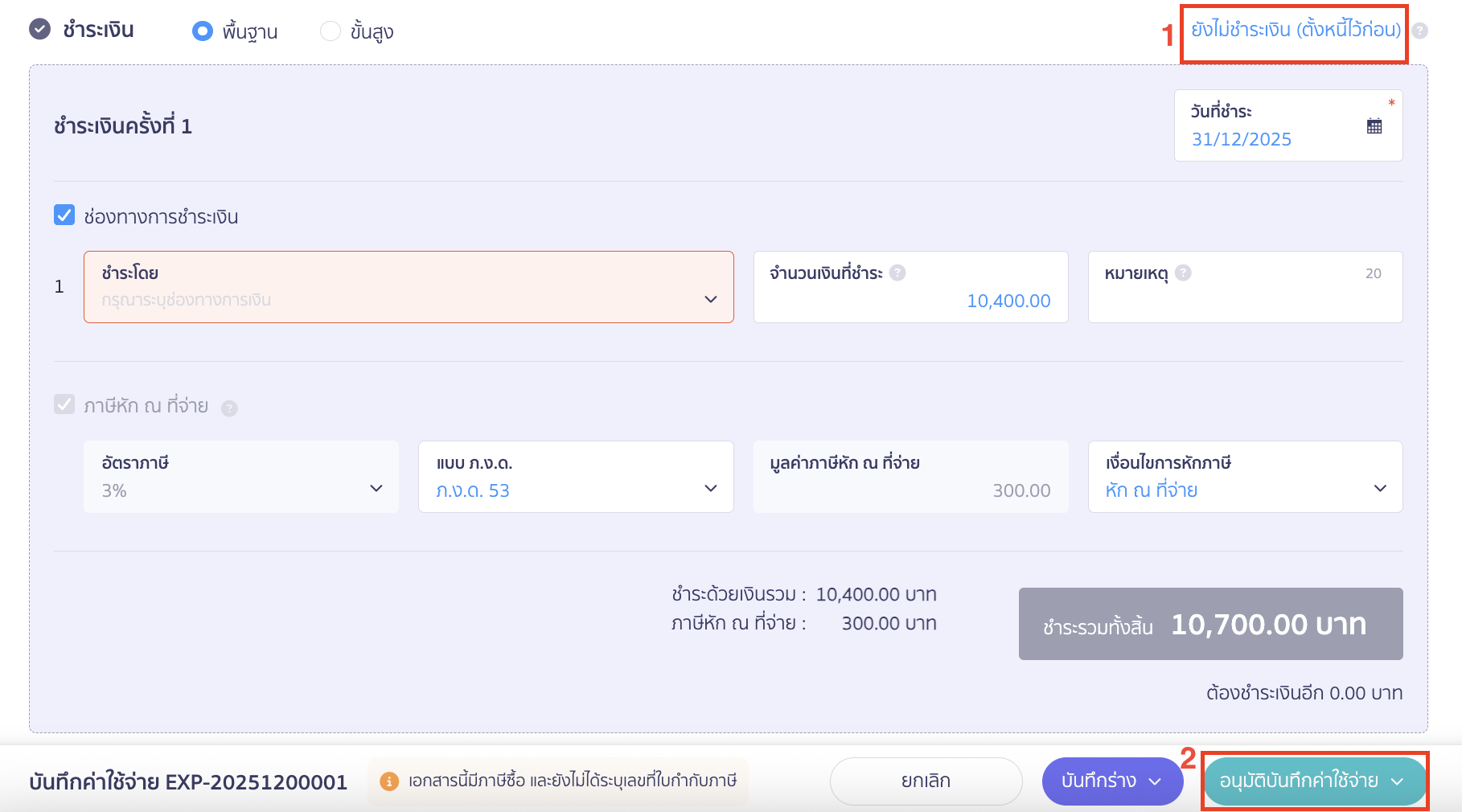The width and height of the screenshot is (1462, 812).
Task: Click the orange info icon in warning
Action: pos(389,781)
